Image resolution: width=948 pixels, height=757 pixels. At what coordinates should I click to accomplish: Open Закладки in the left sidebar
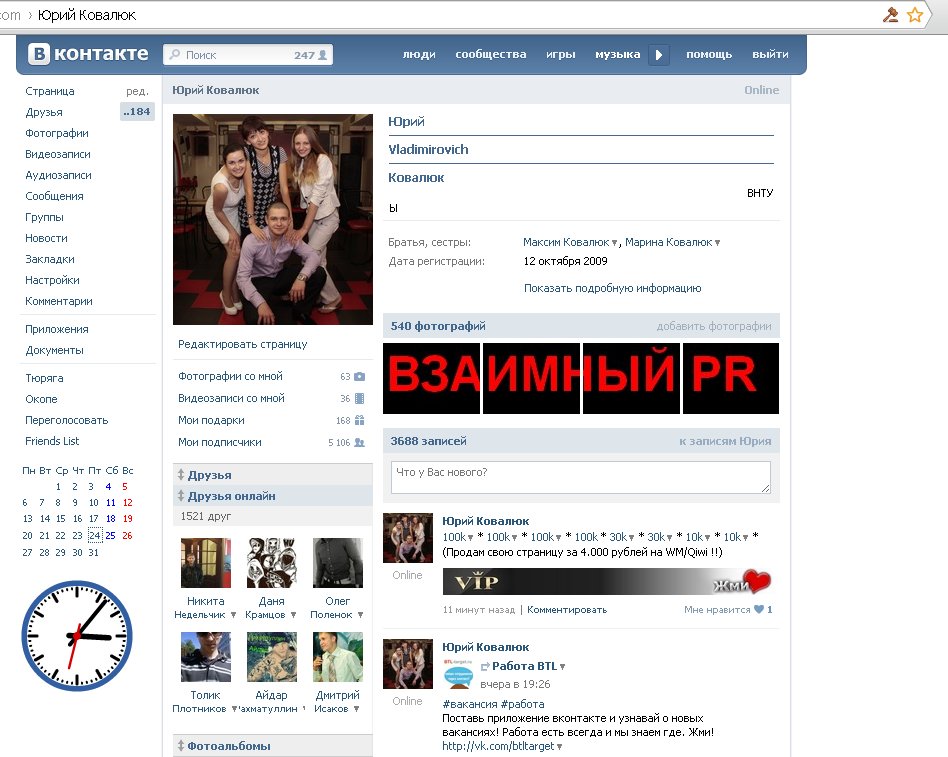[x=50, y=259]
